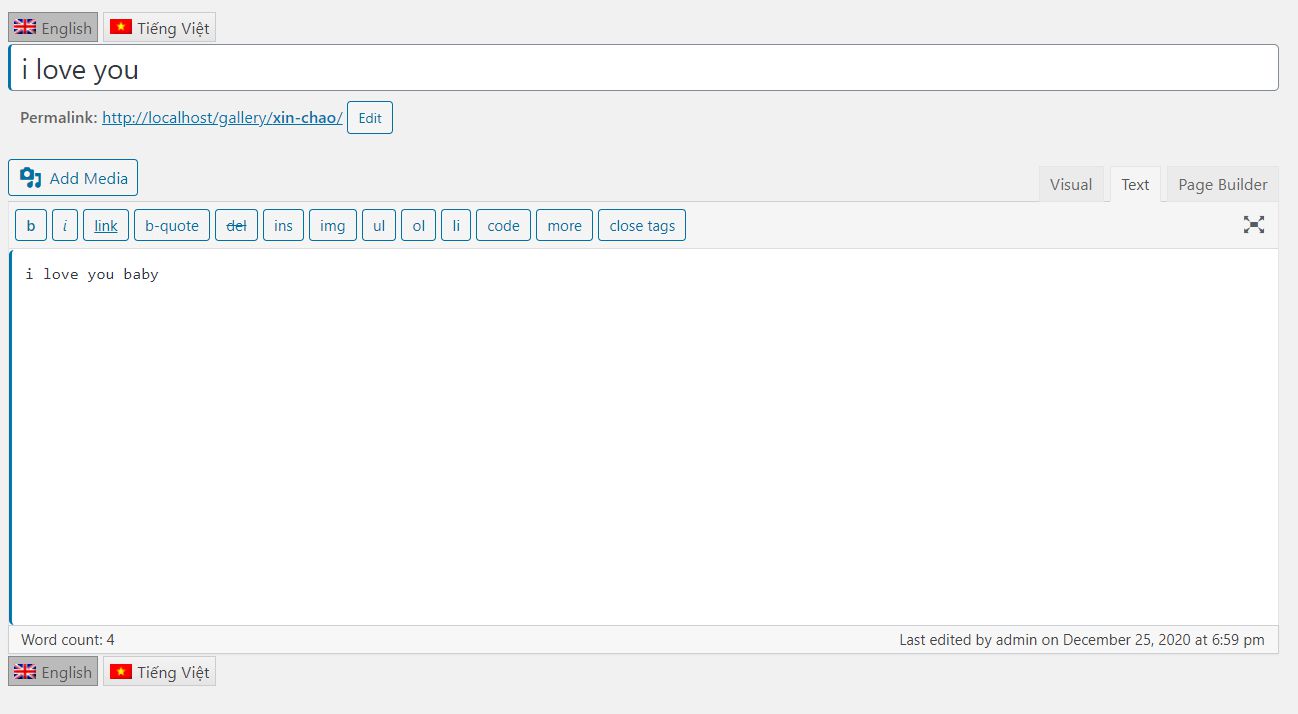This screenshot has width=1298, height=714.
Task: Insert the more tag
Action: [x=564, y=226]
